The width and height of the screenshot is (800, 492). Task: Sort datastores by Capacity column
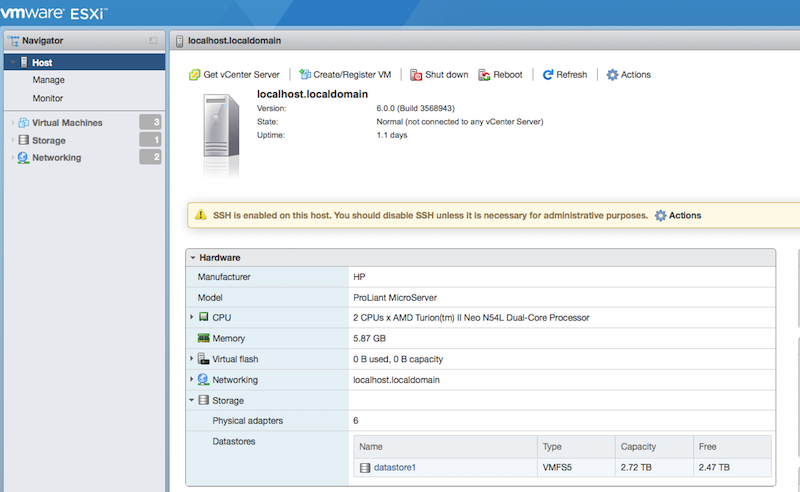654,447
